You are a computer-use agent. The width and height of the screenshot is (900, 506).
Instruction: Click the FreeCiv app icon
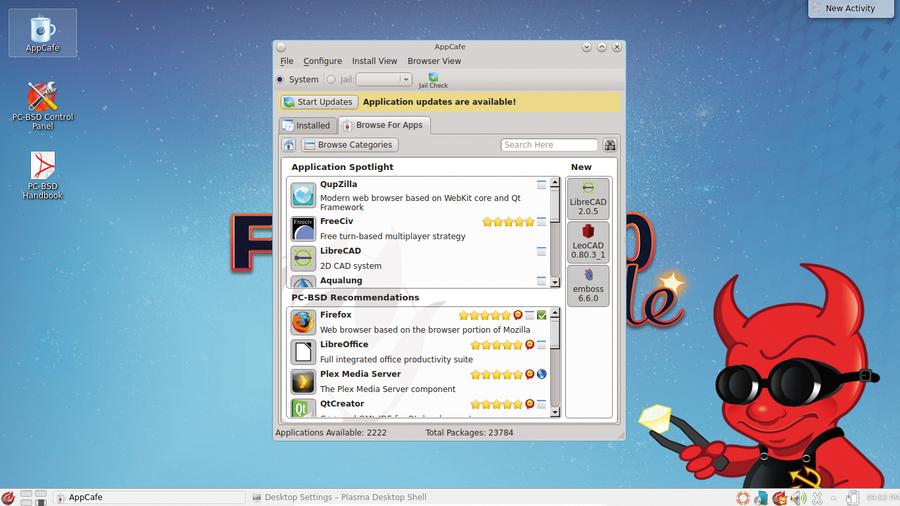click(302, 228)
